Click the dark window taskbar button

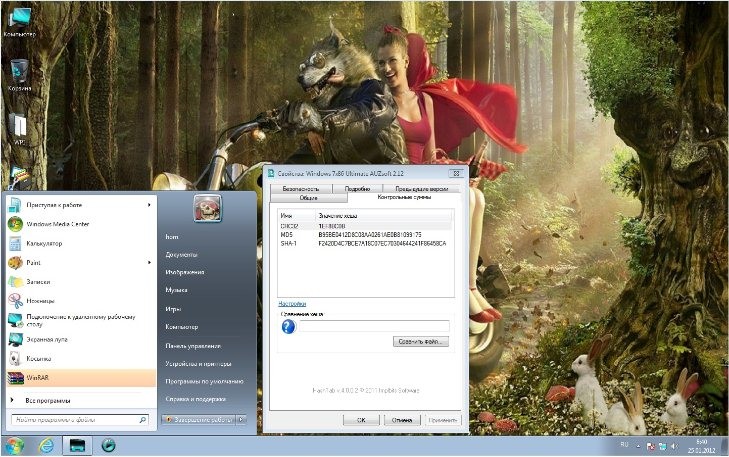coord(77,446)
